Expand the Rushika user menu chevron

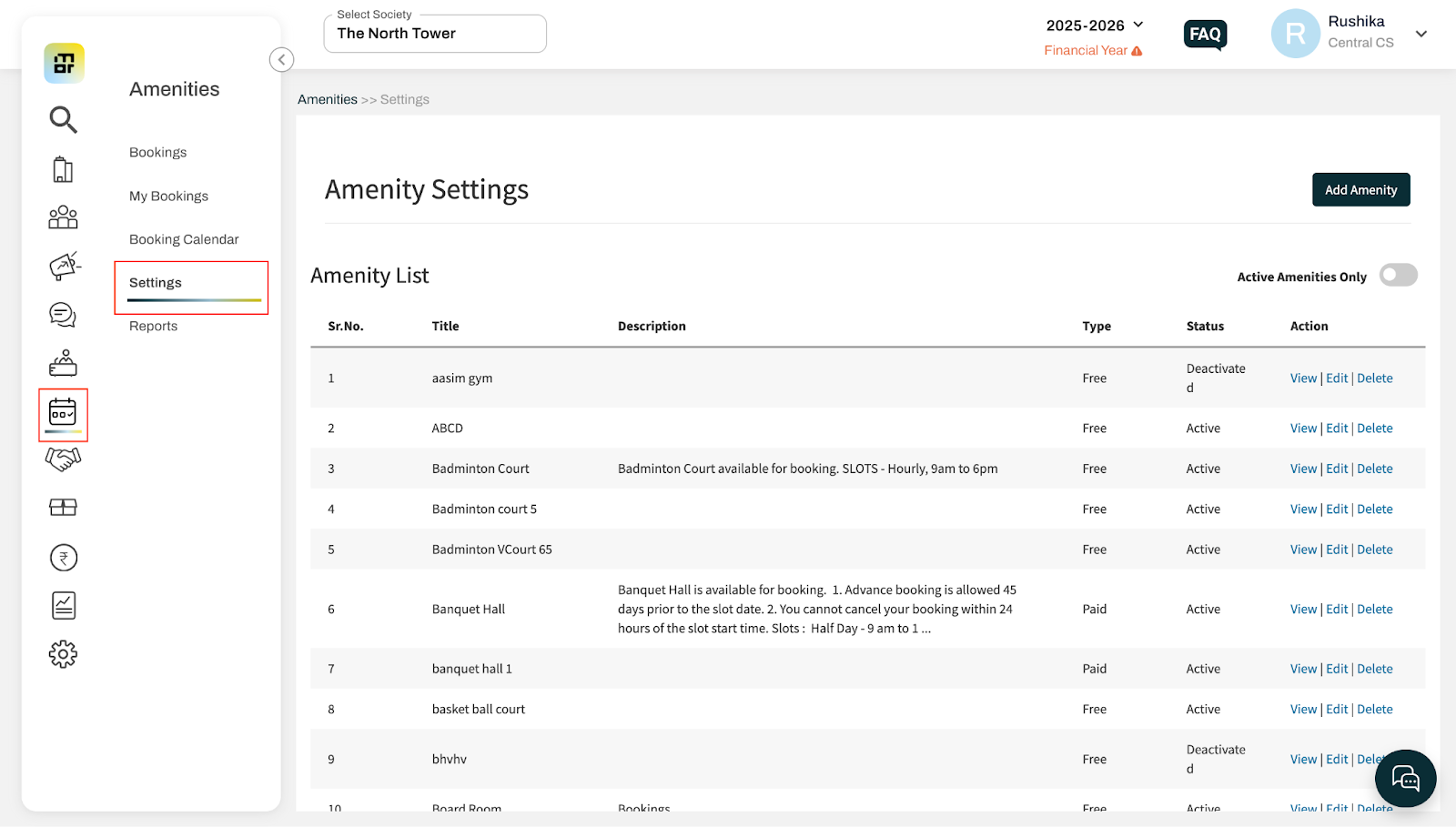coord(1421,34)
